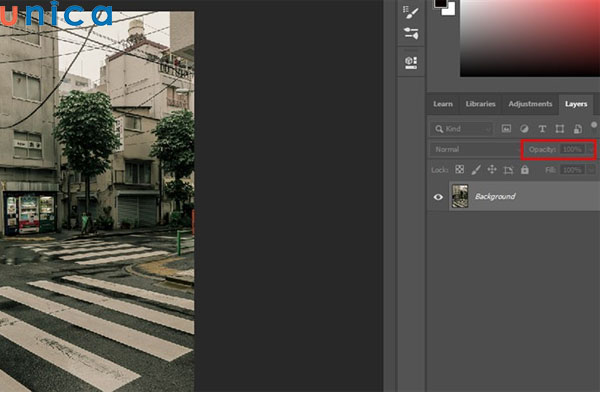Screen dimensions: 600x400
Task: Switch to the Libraries tab
Action: tap(480, 104)
